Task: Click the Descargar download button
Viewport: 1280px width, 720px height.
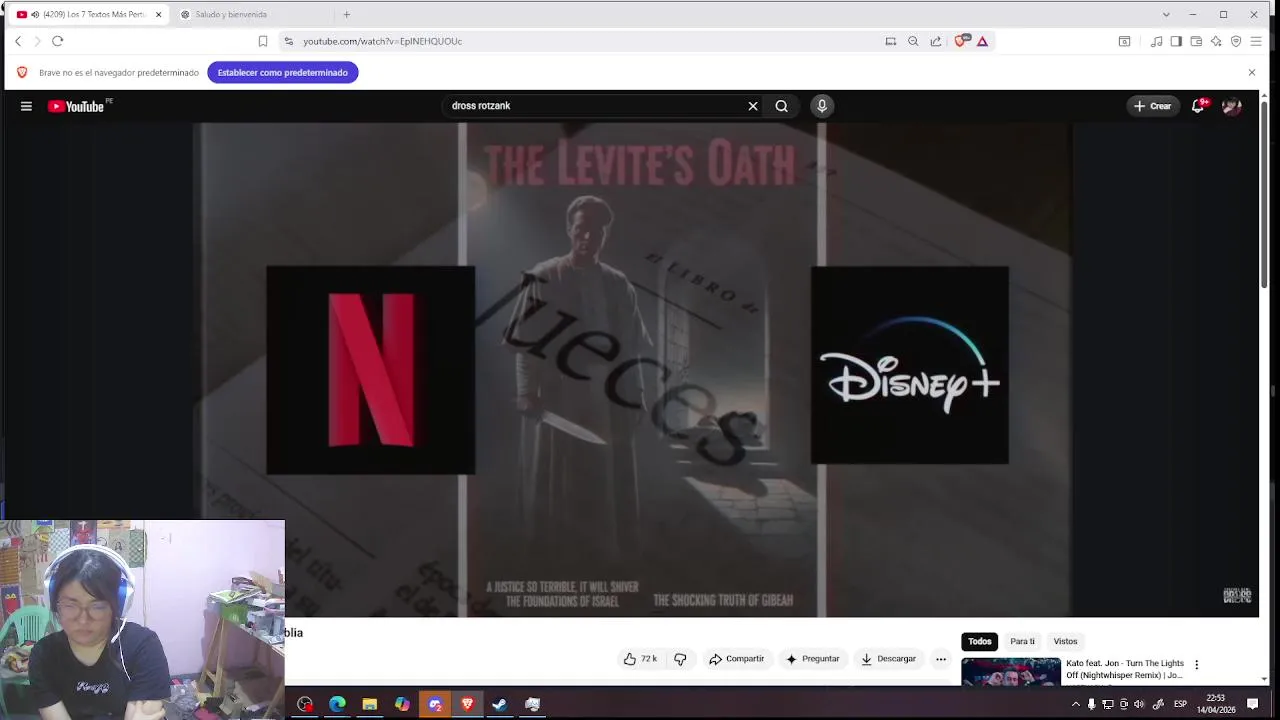Action: (888, 659)
